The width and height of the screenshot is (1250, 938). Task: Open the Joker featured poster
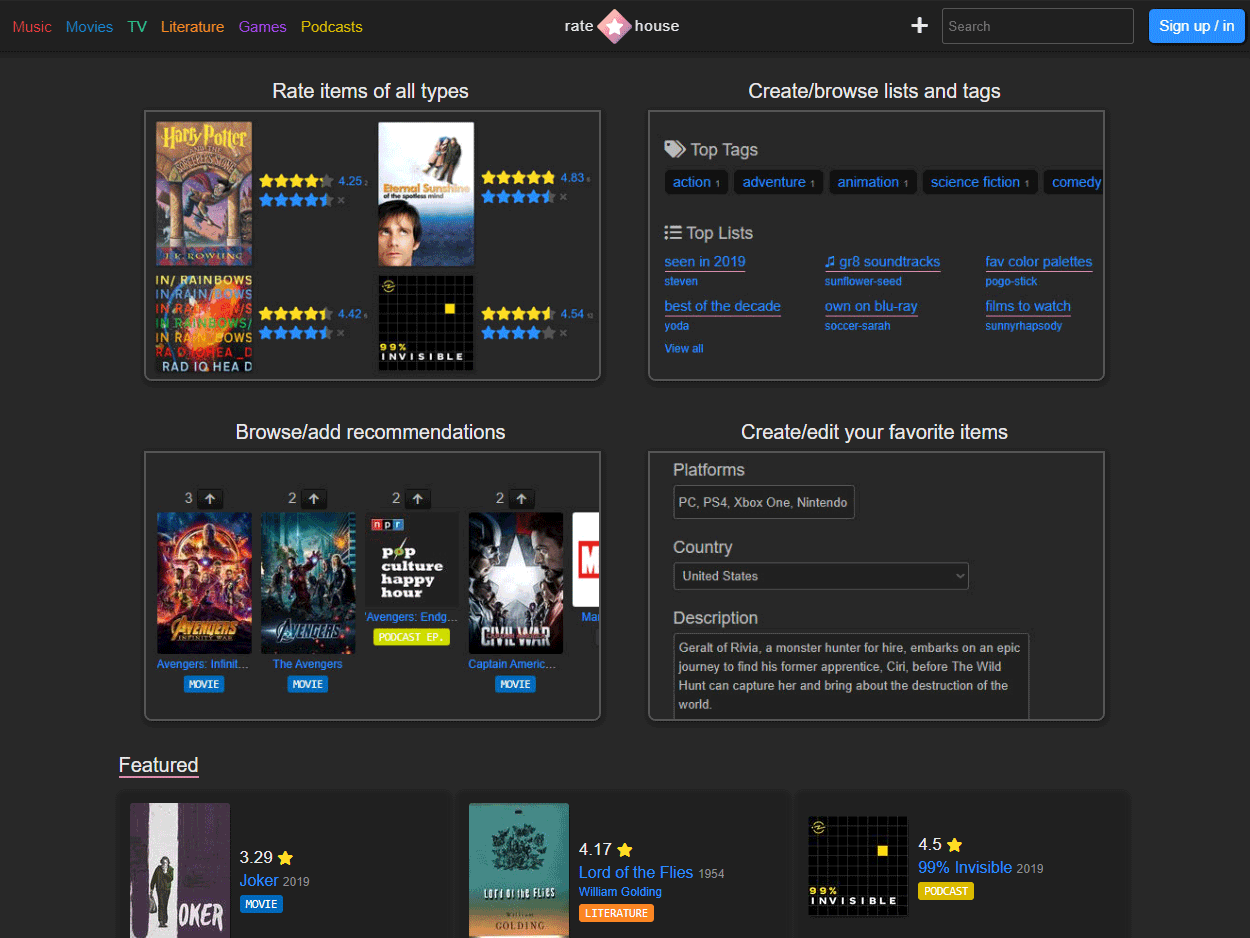180,870
